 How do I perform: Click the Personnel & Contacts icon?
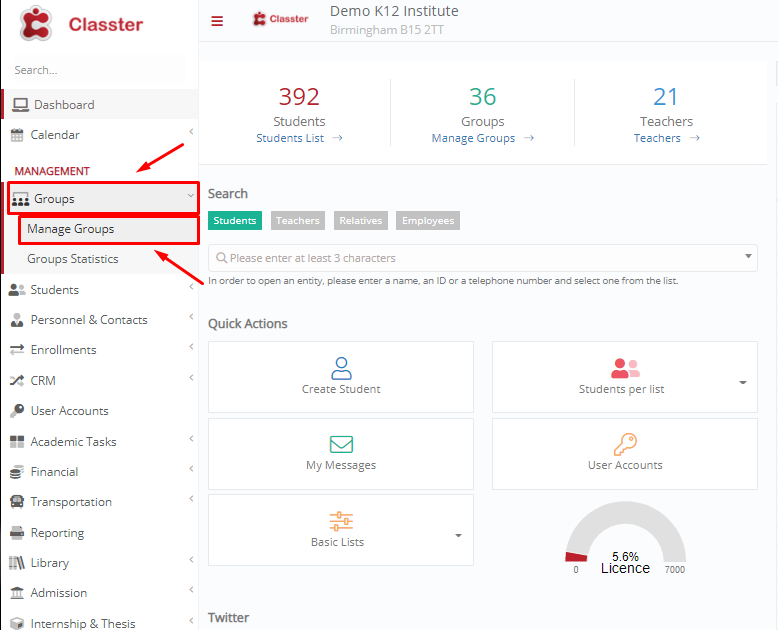17,320
